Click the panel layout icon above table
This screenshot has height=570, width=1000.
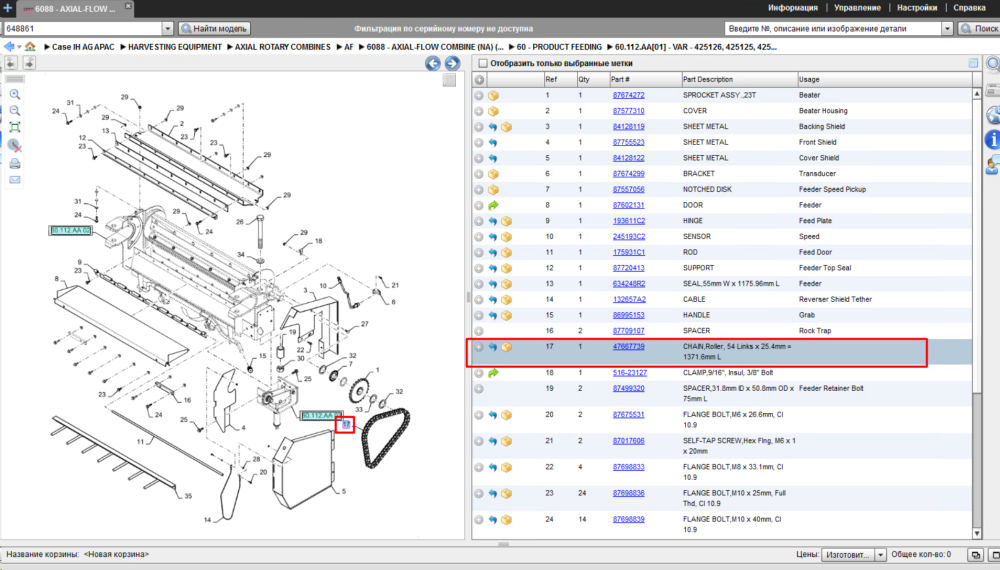pos(973,63)
